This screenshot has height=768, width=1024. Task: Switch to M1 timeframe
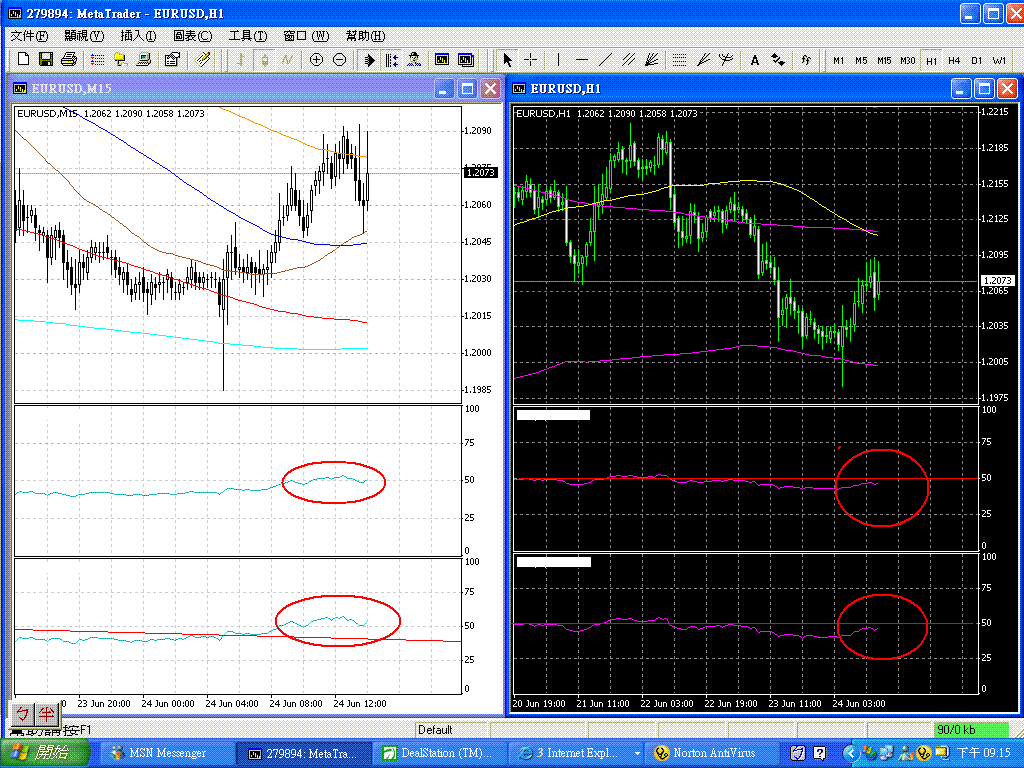(839, 60)
